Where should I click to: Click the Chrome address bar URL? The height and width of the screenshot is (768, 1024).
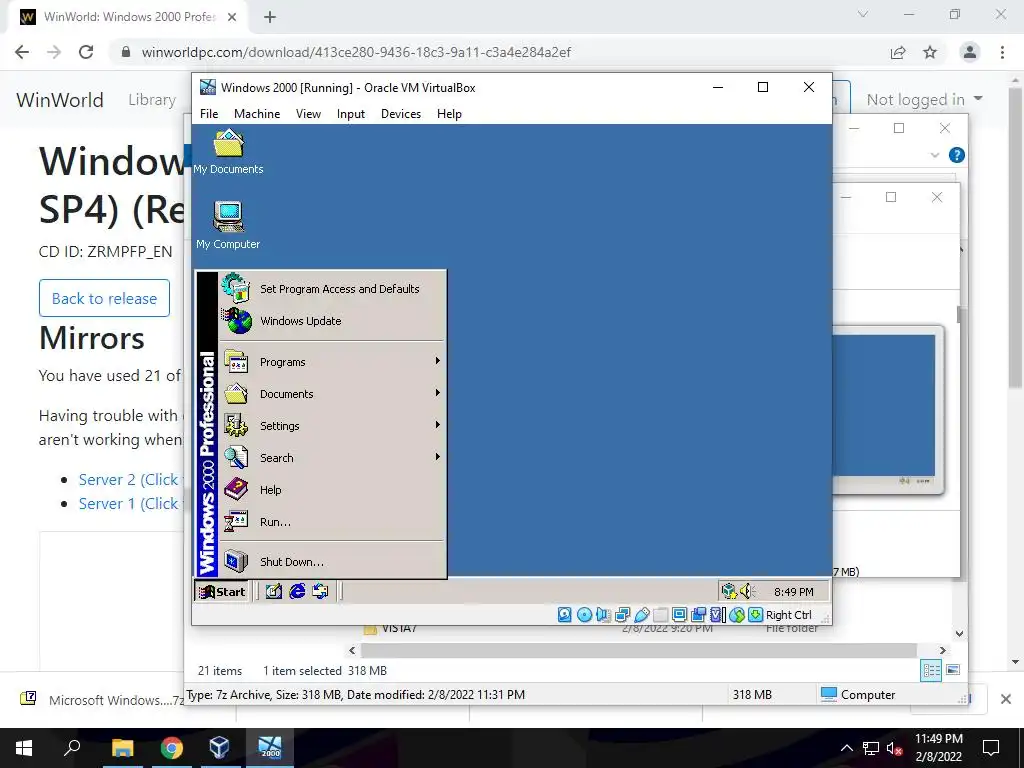(356, 52)
